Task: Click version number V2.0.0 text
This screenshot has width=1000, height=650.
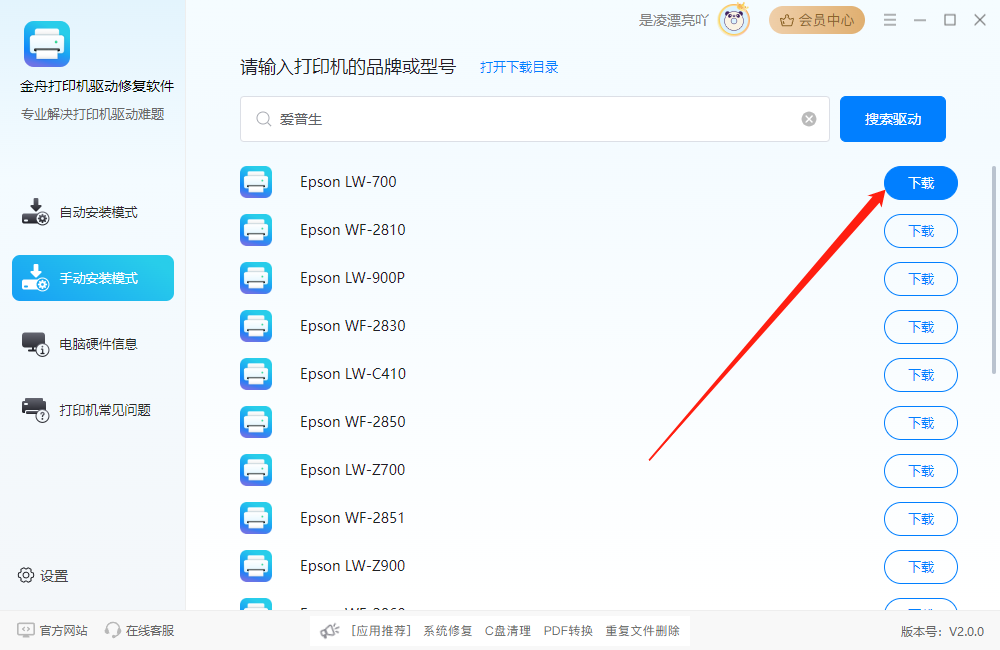Action: tap(942, 632)
